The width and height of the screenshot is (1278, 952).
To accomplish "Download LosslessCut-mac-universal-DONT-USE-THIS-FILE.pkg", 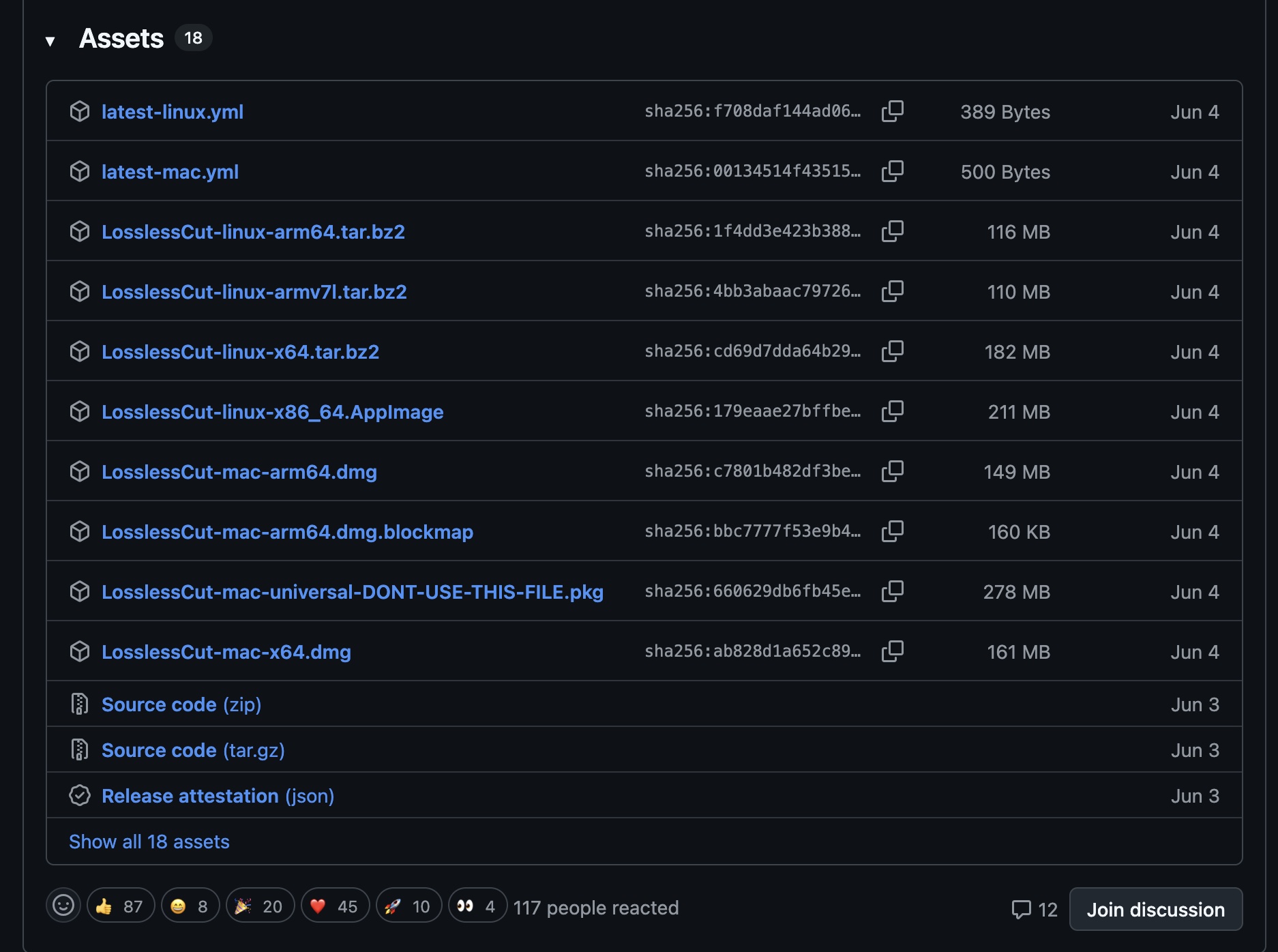I will click(353, 592).
